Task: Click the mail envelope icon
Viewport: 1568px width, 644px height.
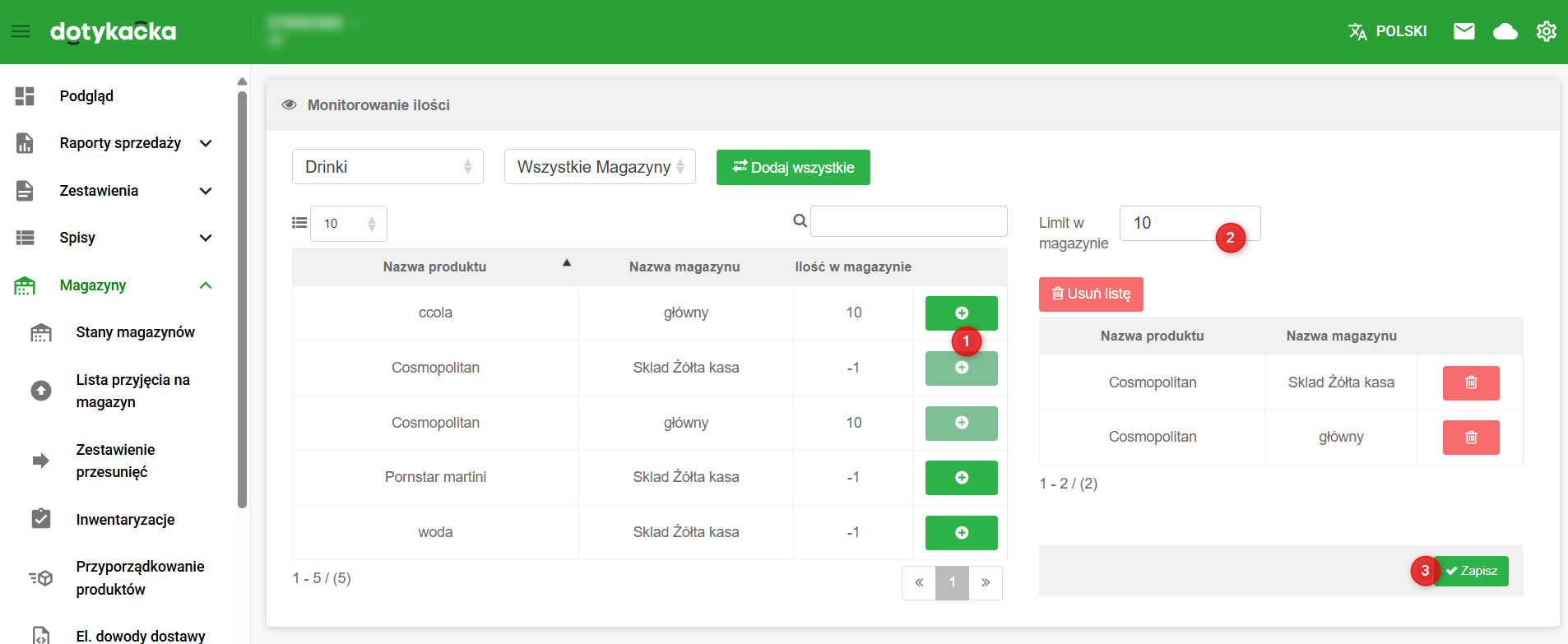Action: pos(1464,31)
